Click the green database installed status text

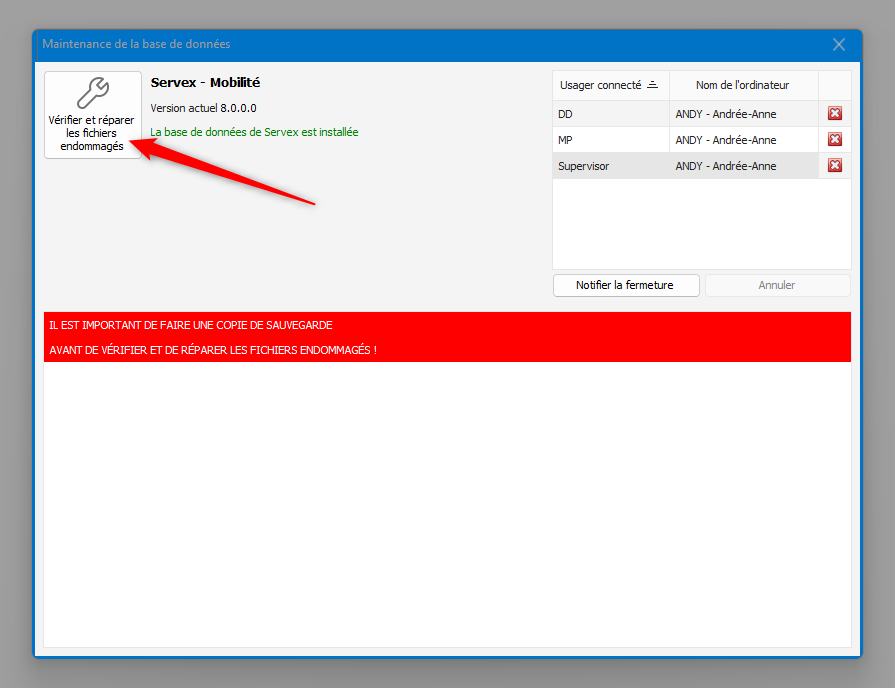254,132
